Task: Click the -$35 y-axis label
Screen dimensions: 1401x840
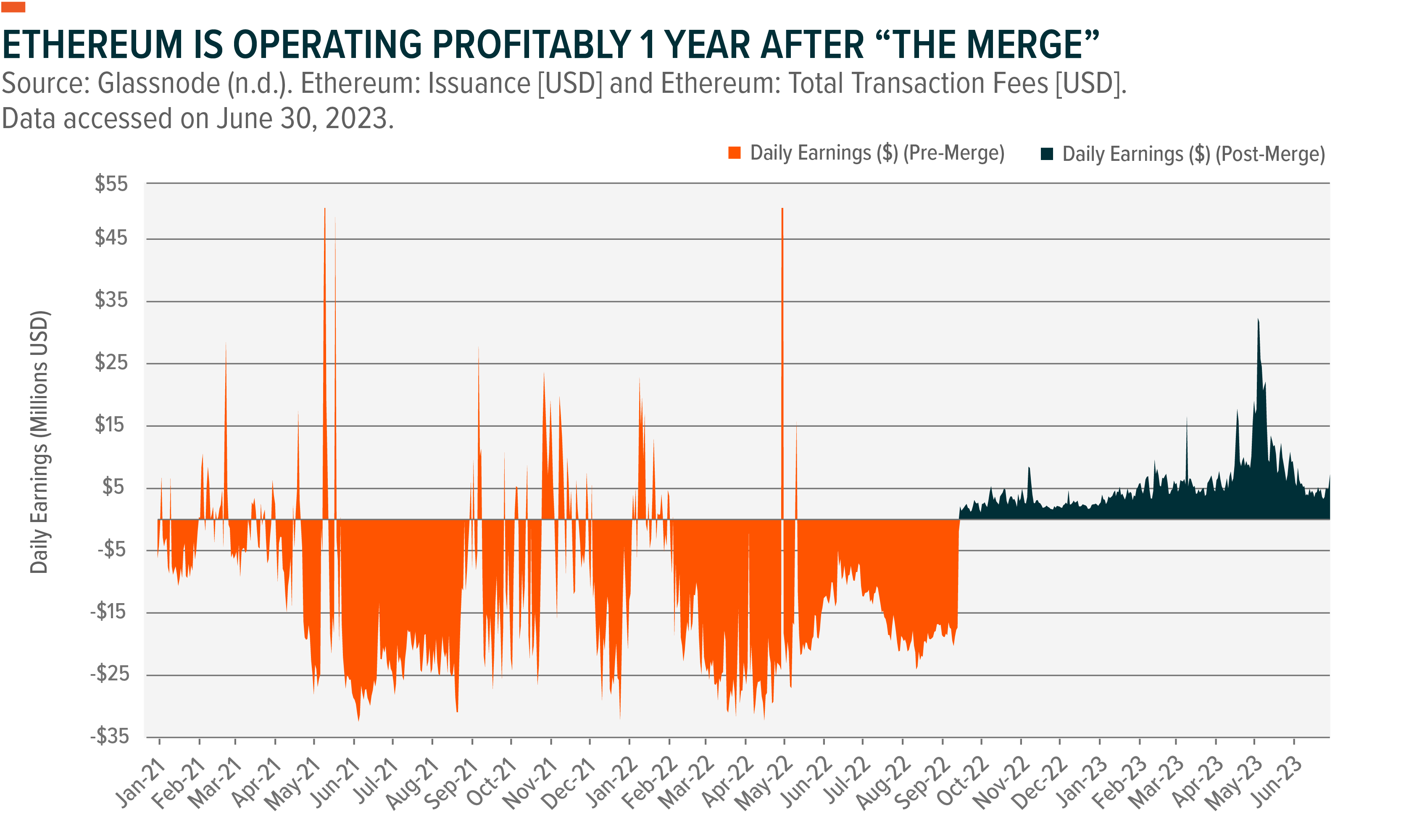Action: click(x=109, y=736)
